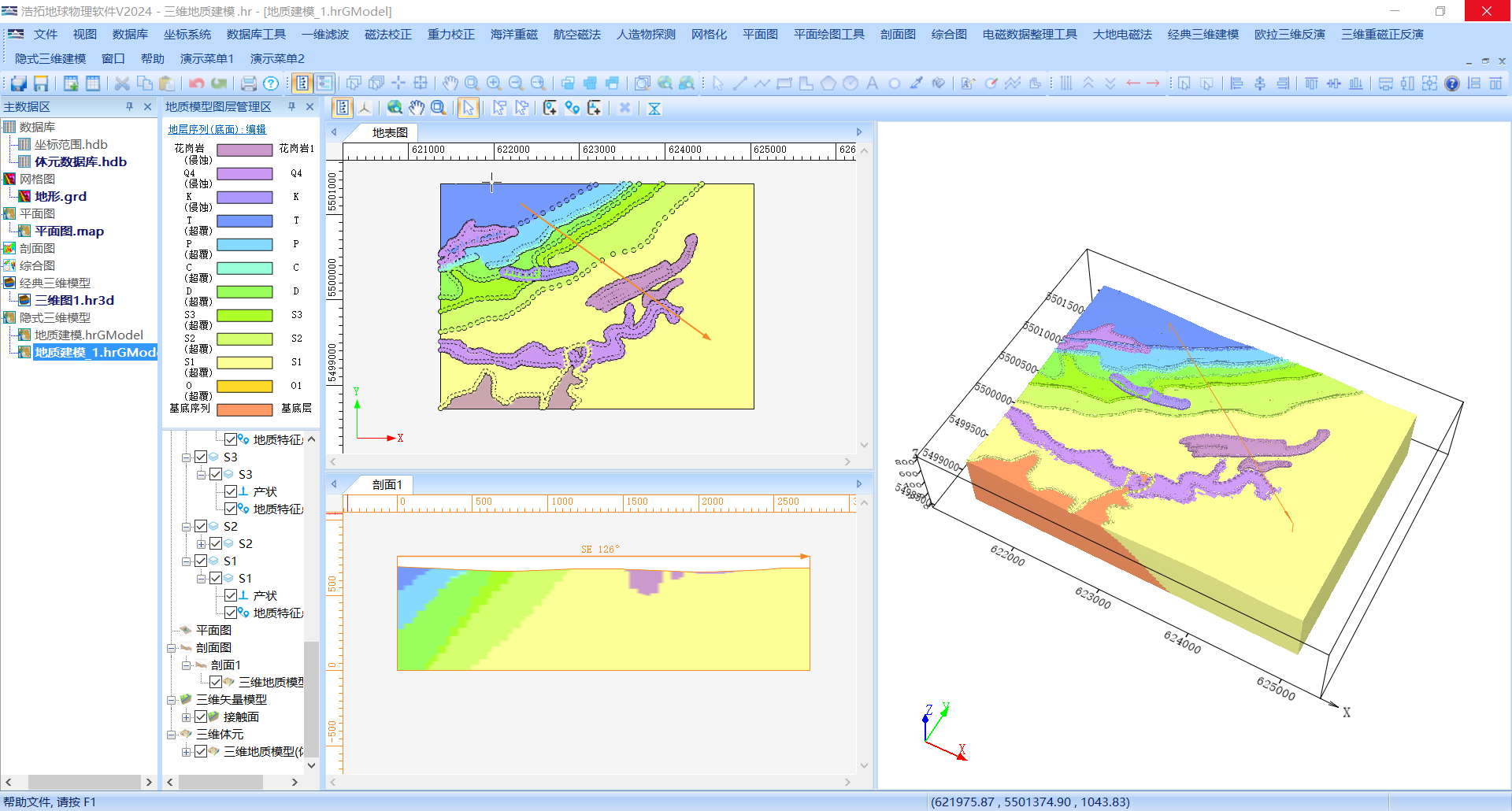Toggle the 产状 checkbox under S3
Screen dimensions: 1512x811
231,491
